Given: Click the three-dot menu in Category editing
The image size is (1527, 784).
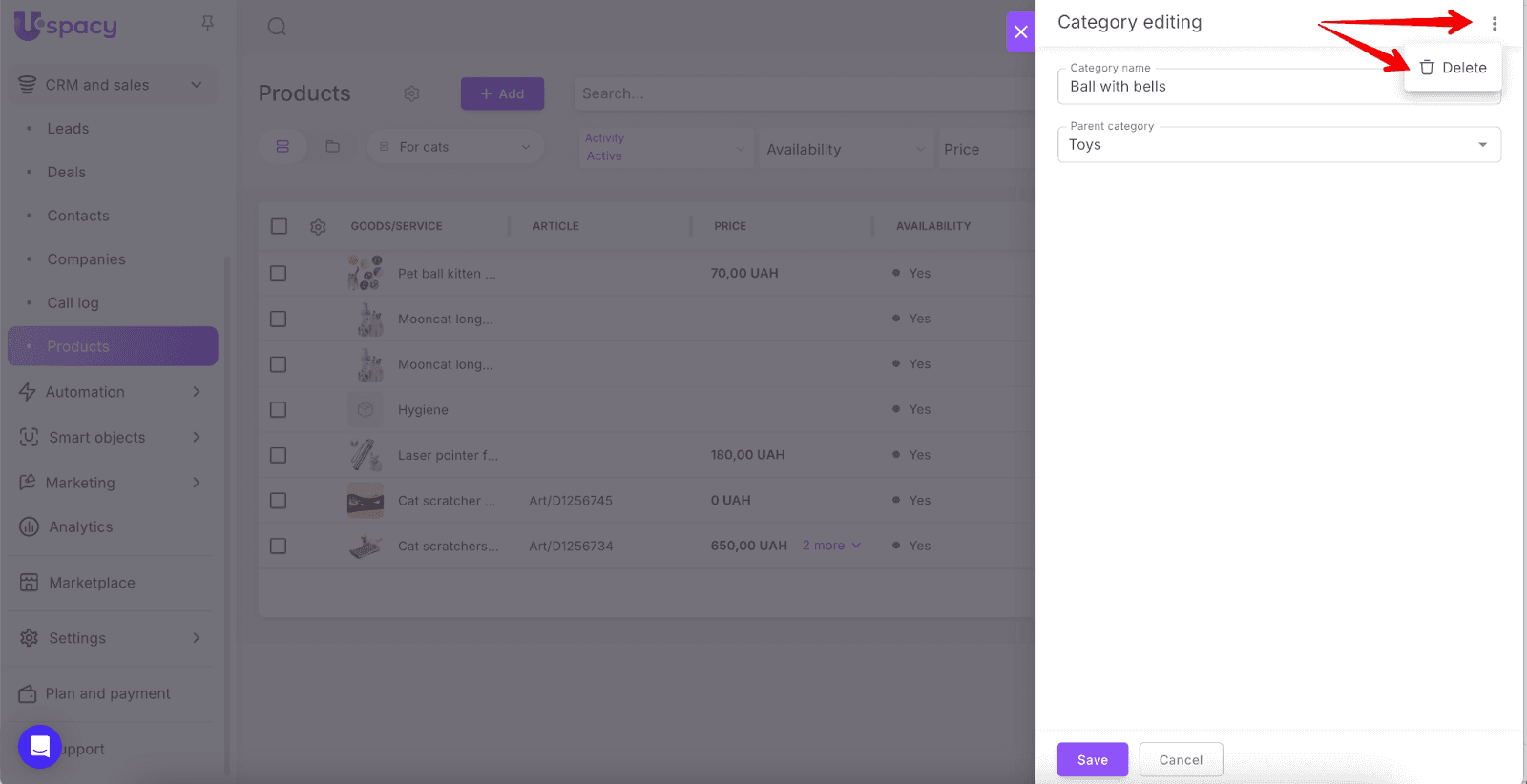Looking at the screenshot, I should pos(1494,24).
